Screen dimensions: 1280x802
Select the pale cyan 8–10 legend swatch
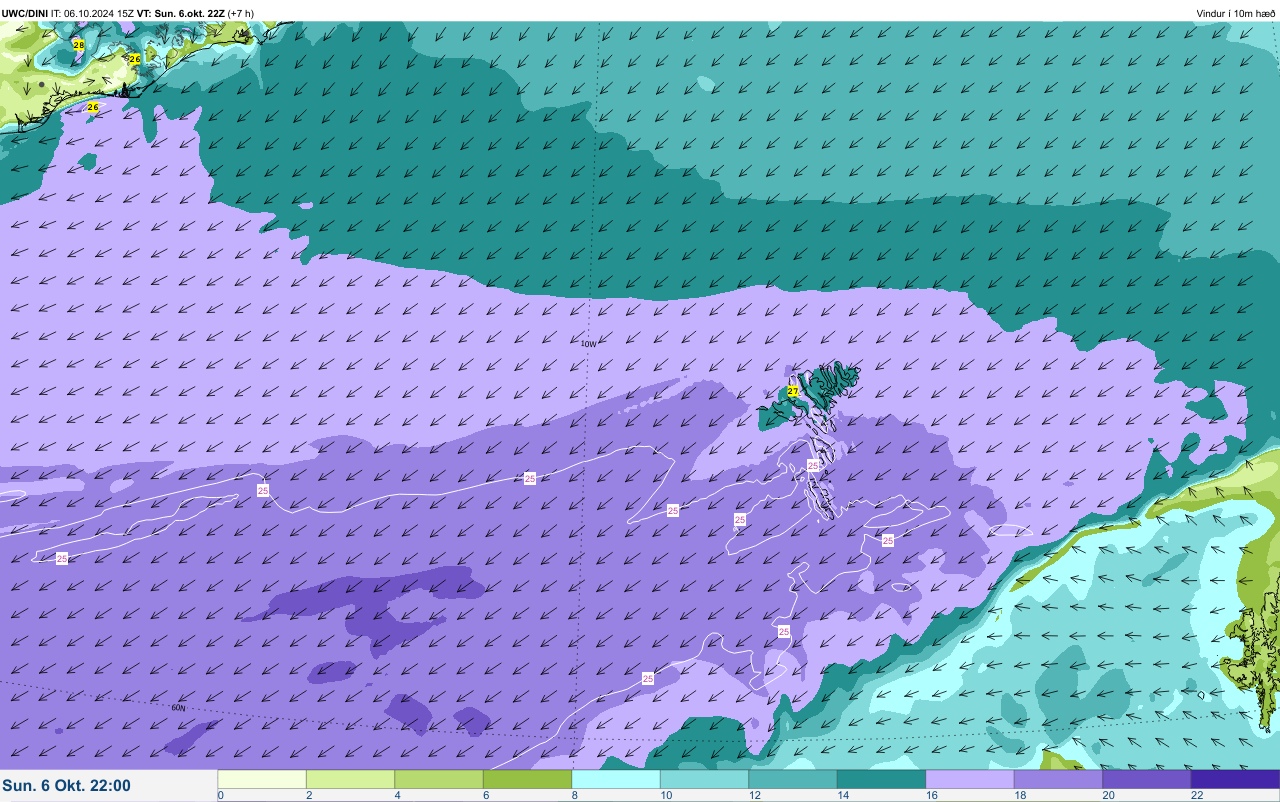click(x=616, y=779)
